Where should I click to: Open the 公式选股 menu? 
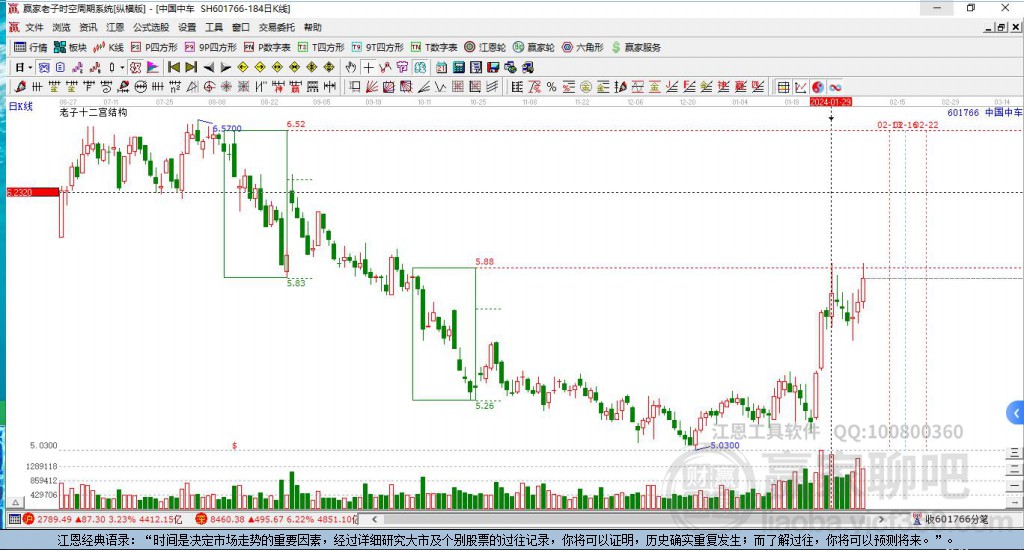(151, 27)
